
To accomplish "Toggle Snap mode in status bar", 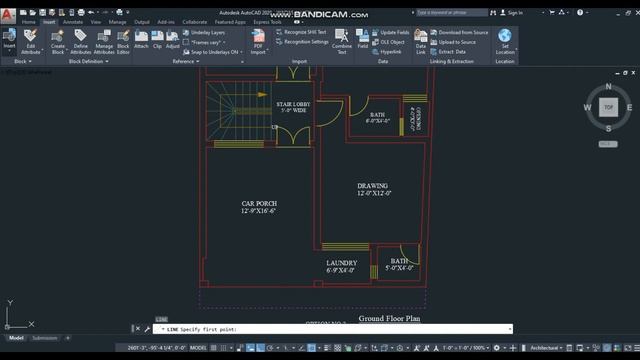I will click(223, 348).
